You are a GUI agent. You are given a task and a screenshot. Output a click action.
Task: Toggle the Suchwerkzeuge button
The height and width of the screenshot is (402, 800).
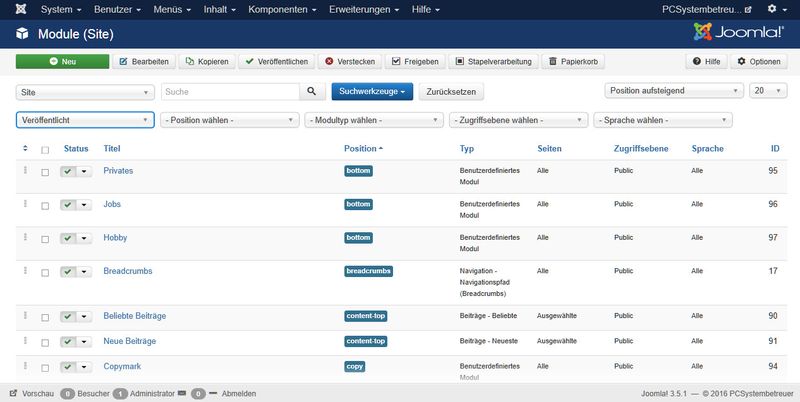click(372, 92)
